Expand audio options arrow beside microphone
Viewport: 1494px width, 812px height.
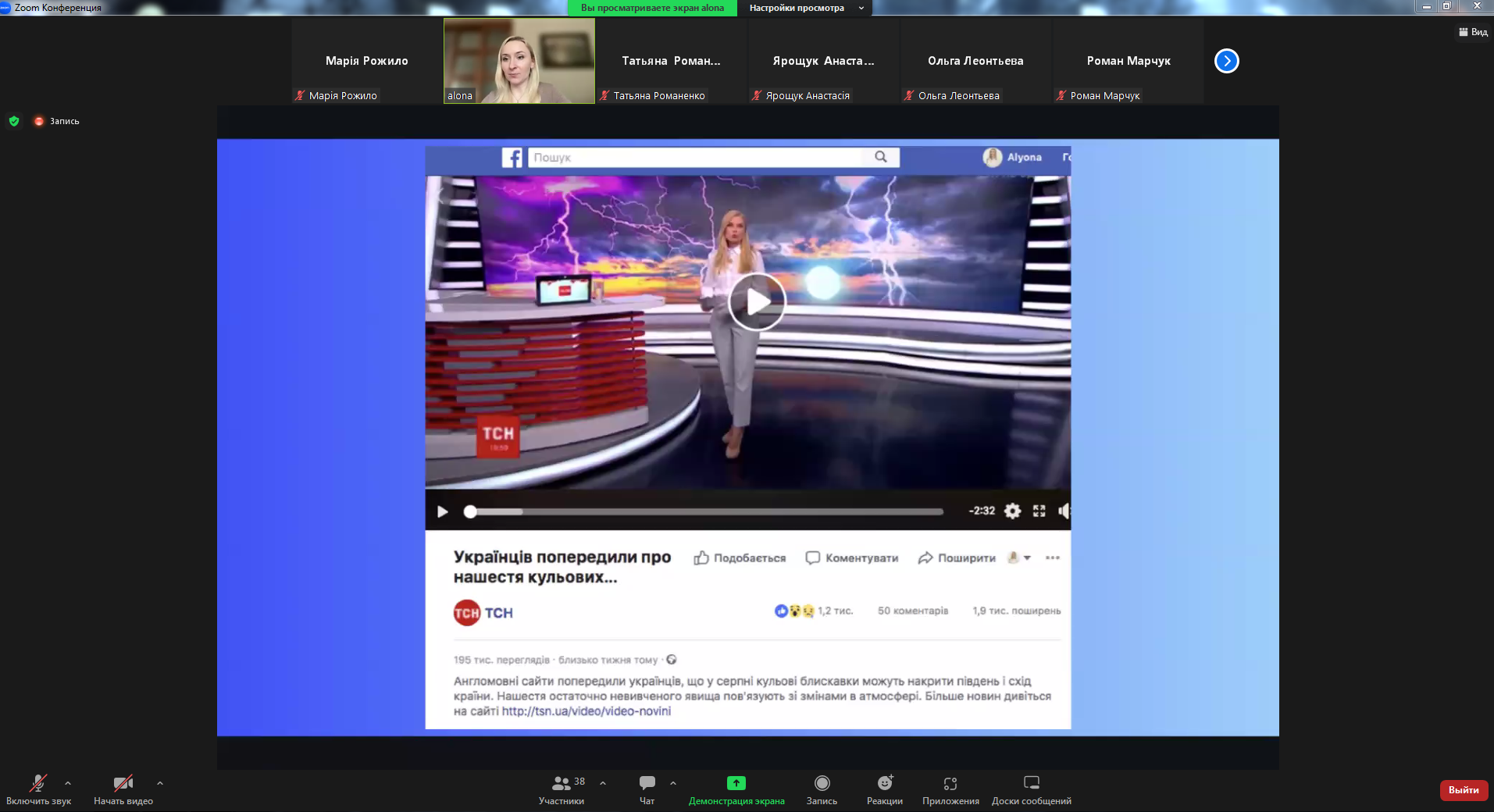pyautogui.click(x=68, y=782)
